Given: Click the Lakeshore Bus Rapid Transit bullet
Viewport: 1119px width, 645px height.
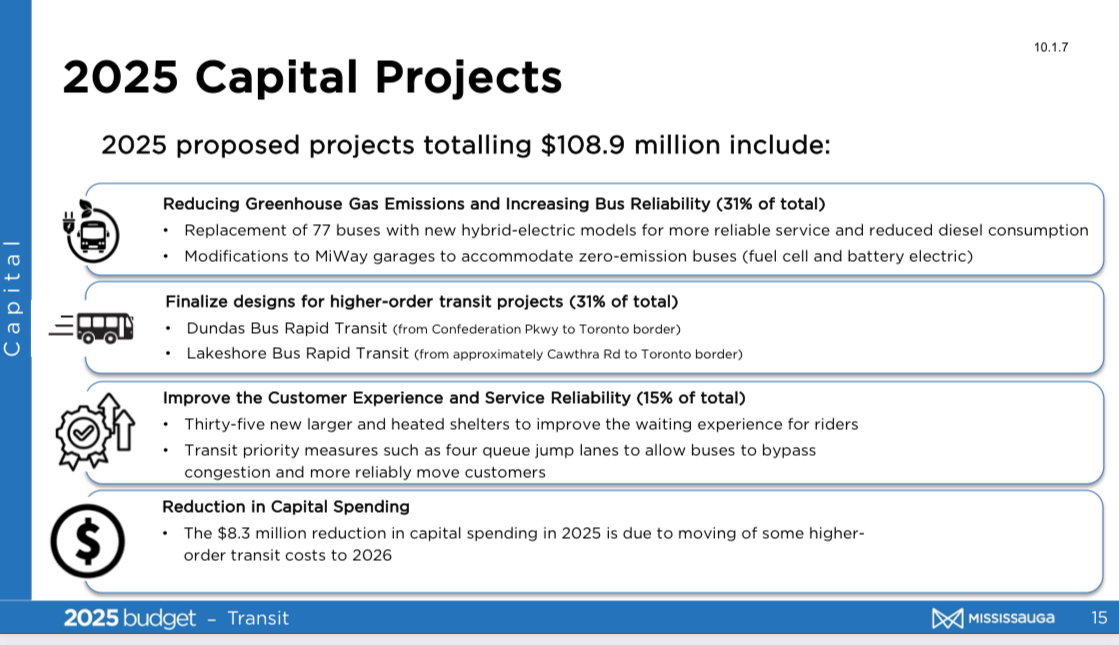Looking at the screenshot, I should point(464,353).
